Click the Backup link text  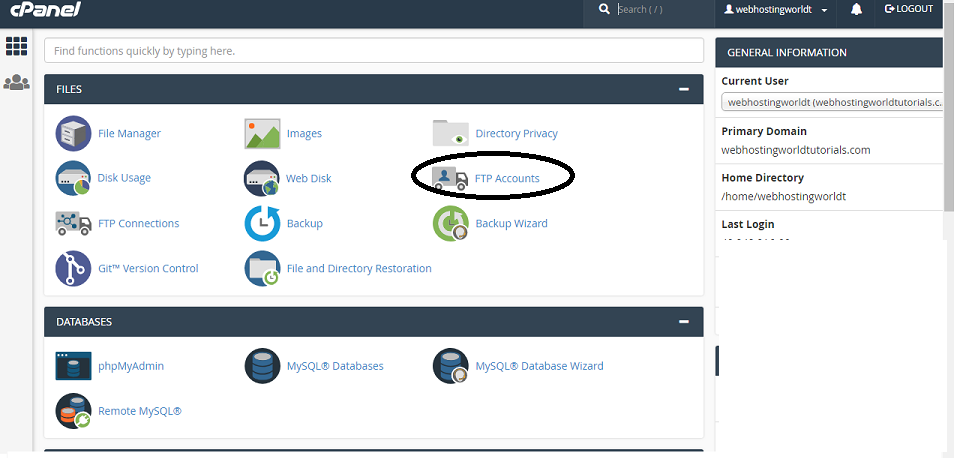point(305,223)
